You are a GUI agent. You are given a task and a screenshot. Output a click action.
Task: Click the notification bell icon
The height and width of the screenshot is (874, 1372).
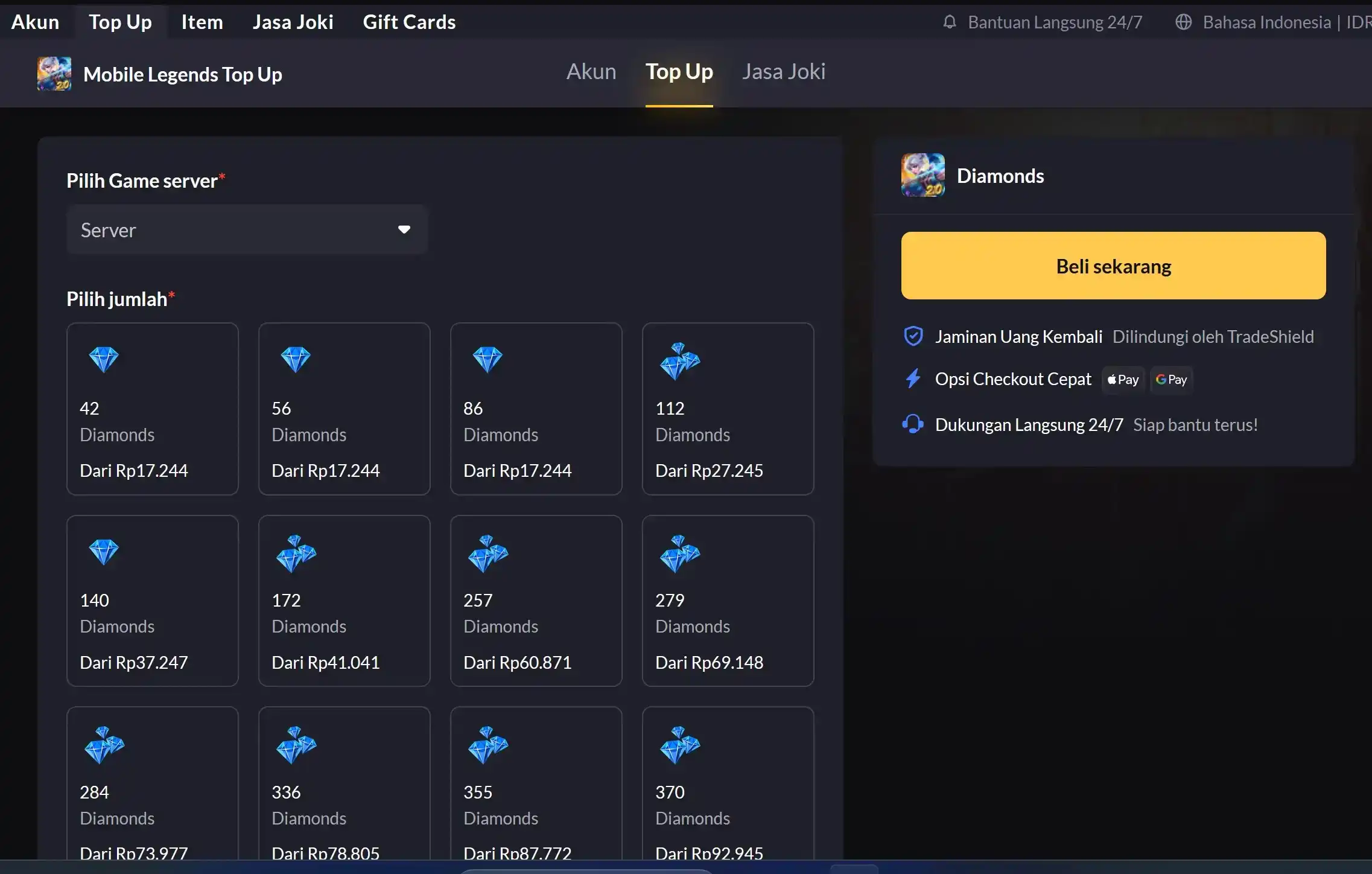pyautogui.click(x=950, y=22)
